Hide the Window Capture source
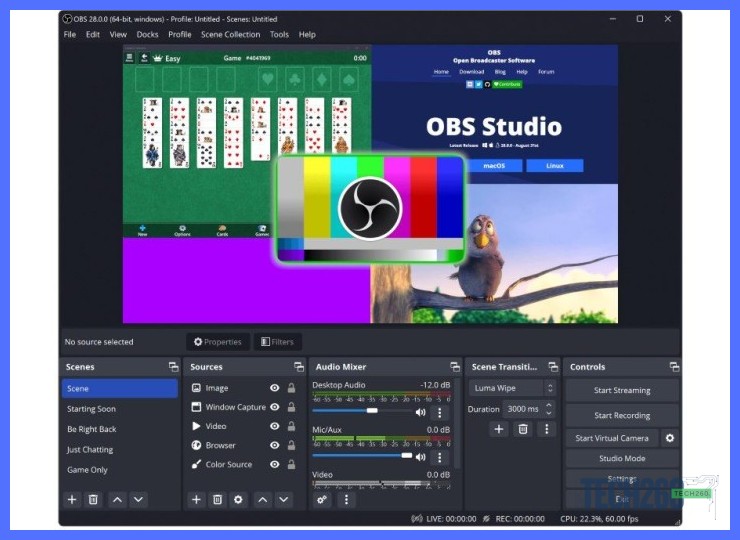Screen dimensions: 740x540 coord(275,407)
